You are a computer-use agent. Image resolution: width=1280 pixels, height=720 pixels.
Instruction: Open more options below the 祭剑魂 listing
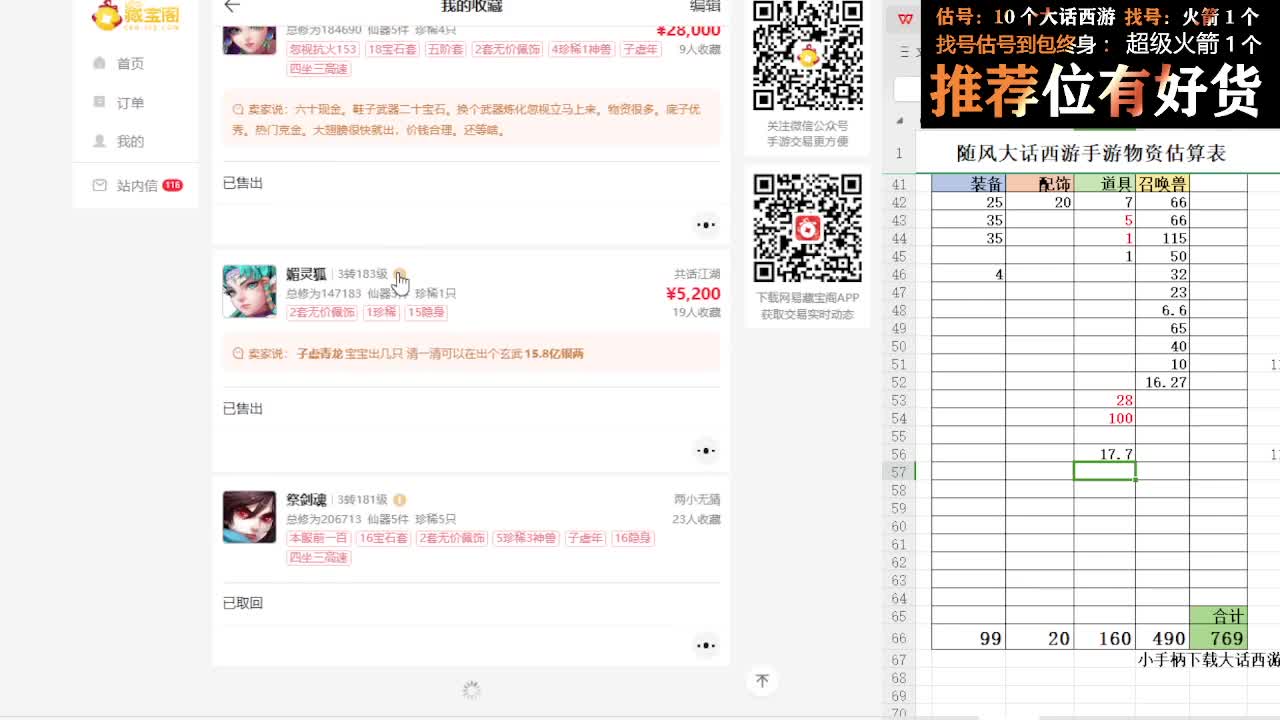706,646
